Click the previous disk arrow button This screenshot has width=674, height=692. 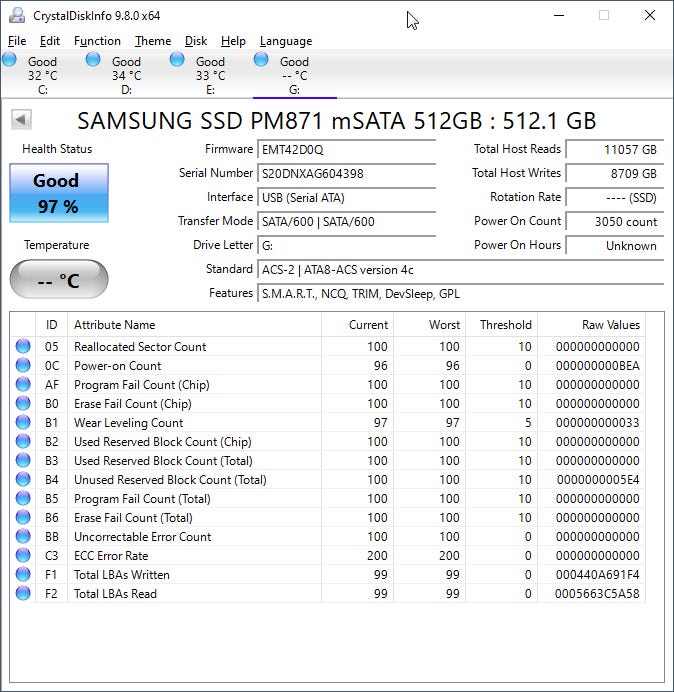pos(21,120)
